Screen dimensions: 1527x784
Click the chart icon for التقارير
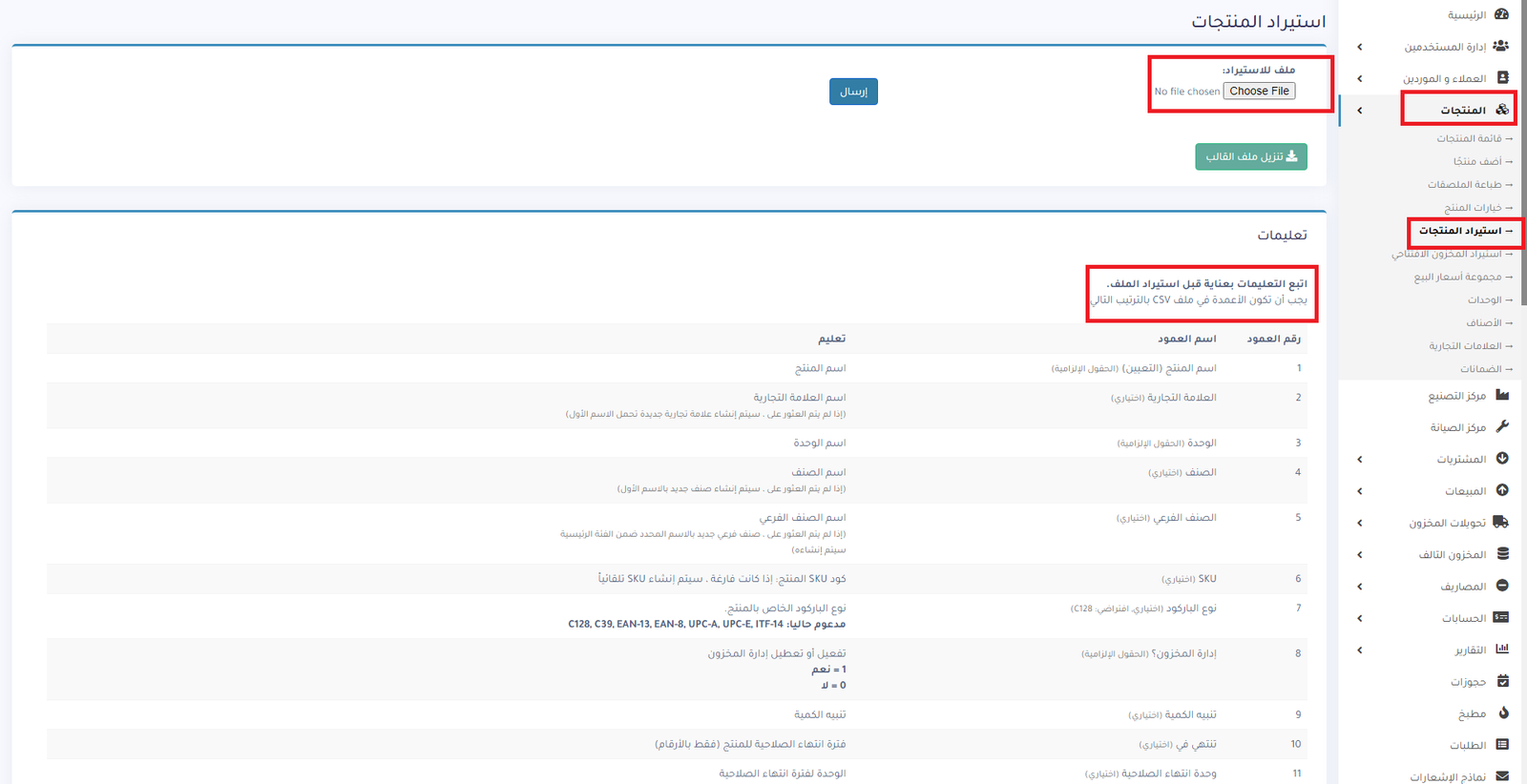coord(1502,650)
